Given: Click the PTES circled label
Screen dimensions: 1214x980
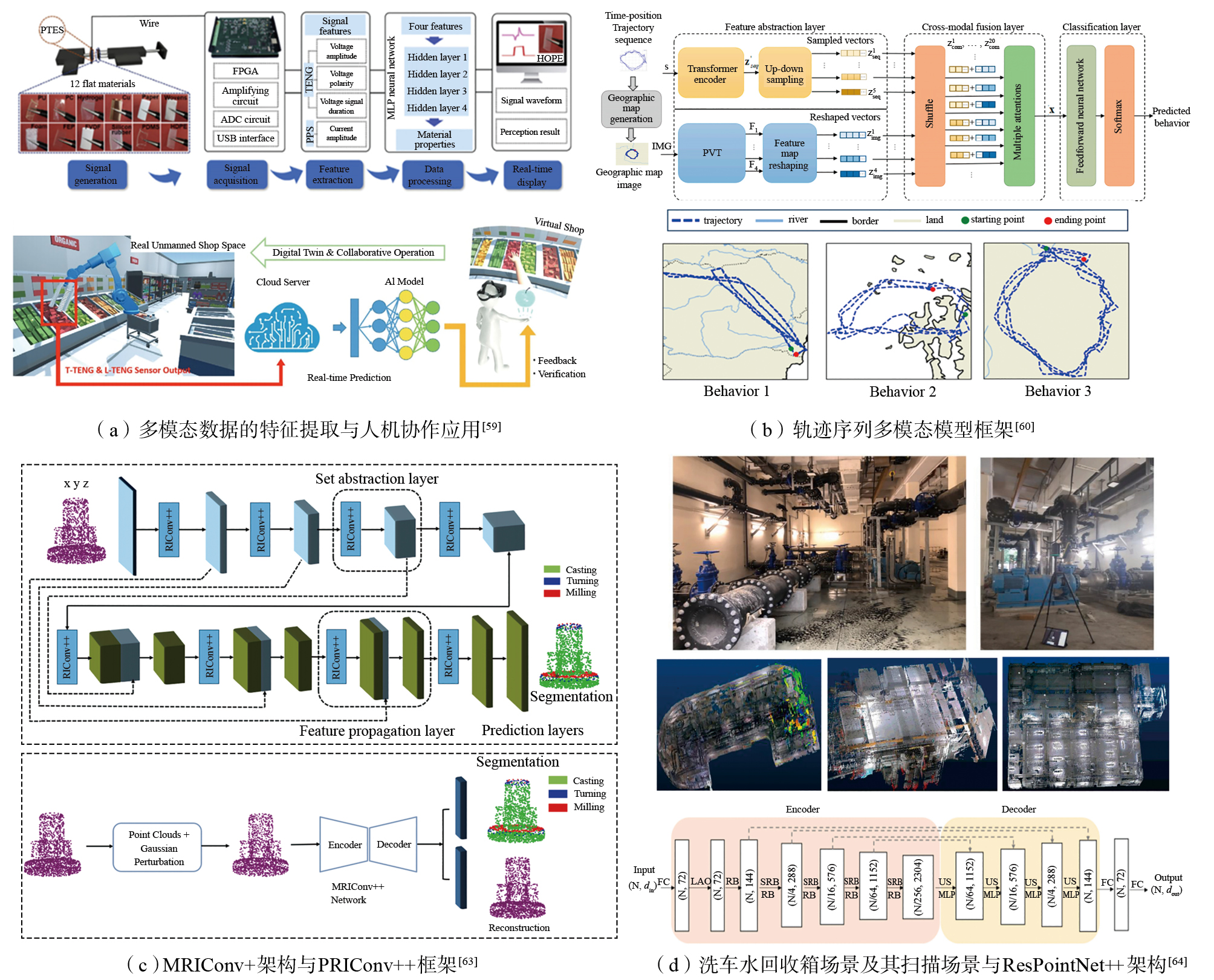Looking at the screenshot, I should (x=52, y=30).
